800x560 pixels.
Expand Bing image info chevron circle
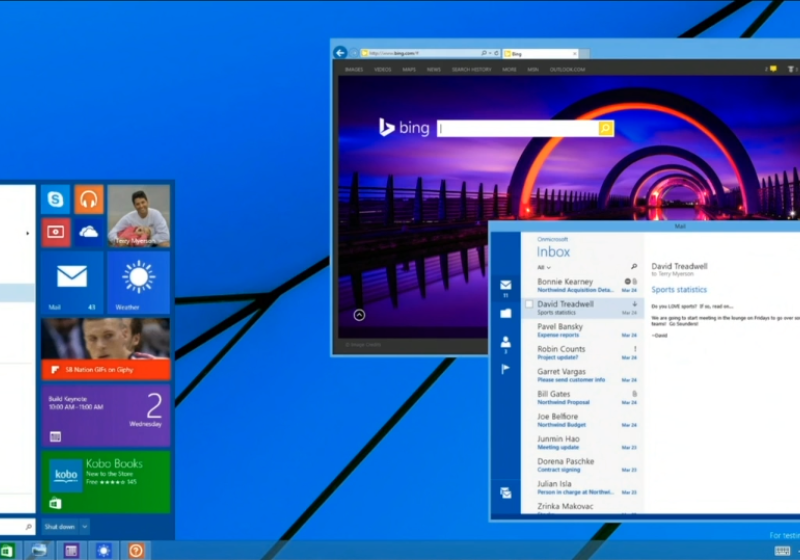click(x=359, y=315)
